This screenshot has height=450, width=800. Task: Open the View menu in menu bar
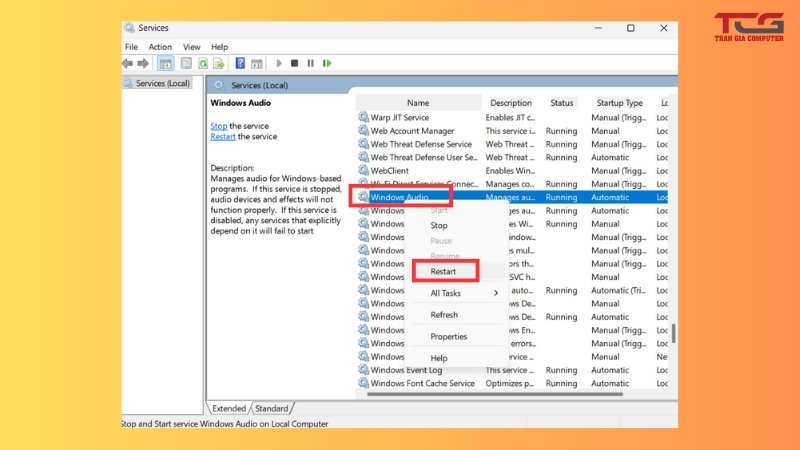coord(192,47)
